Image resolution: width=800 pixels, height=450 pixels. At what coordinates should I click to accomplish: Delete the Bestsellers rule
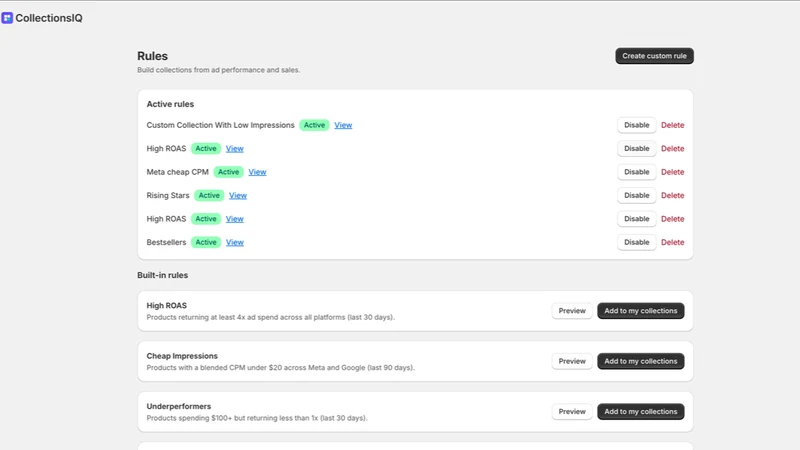pyautogui.click(x=672, y=242)
